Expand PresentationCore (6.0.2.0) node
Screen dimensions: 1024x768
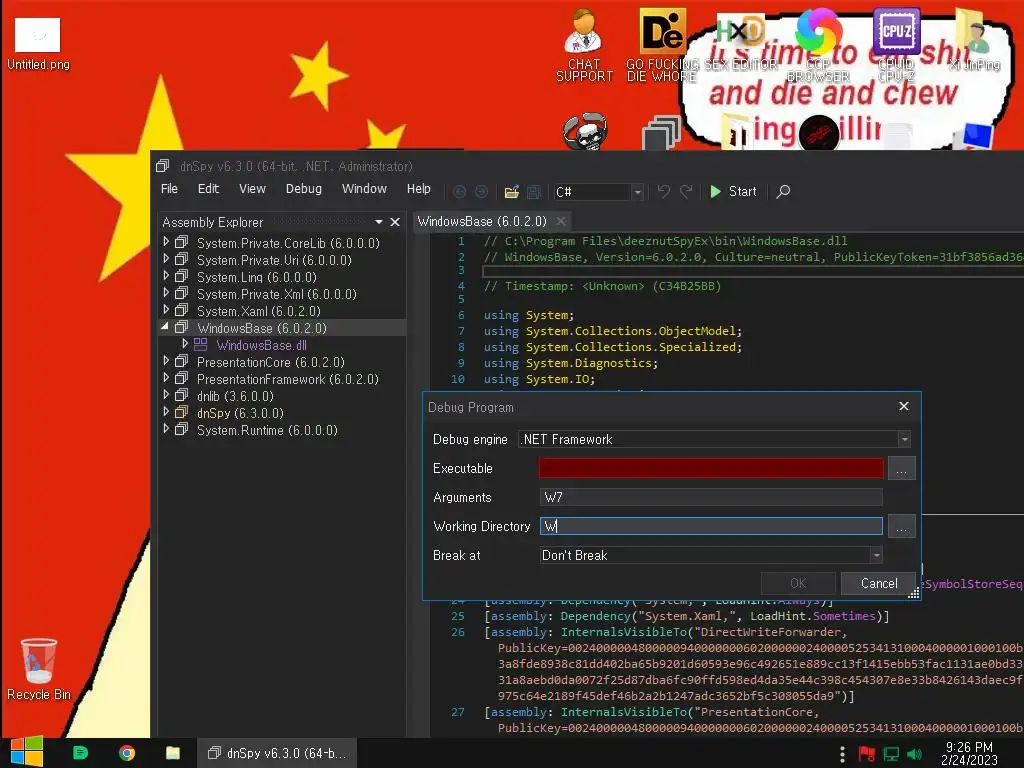click(x=166, y=361)
